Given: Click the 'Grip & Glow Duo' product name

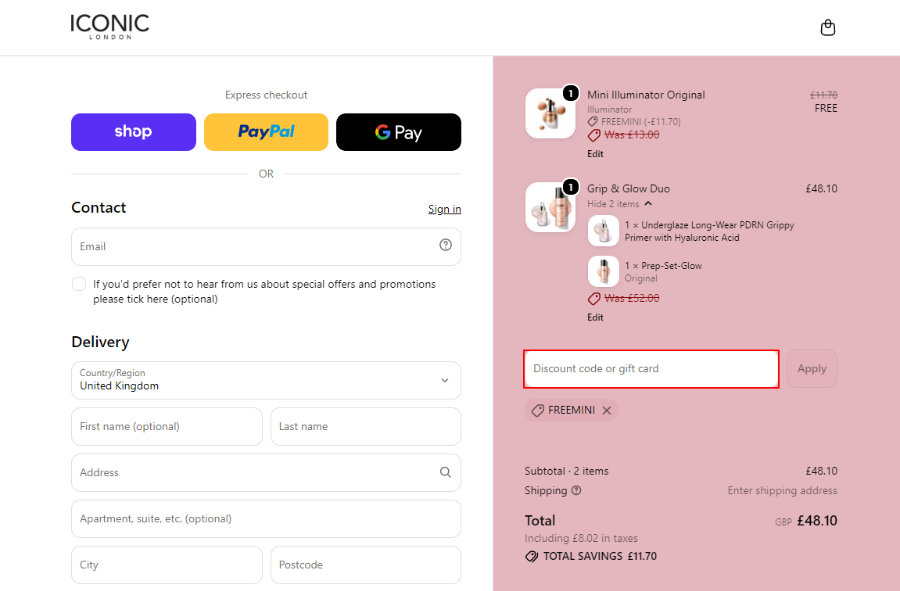Looking at the screenshot, I should (628, 189).
